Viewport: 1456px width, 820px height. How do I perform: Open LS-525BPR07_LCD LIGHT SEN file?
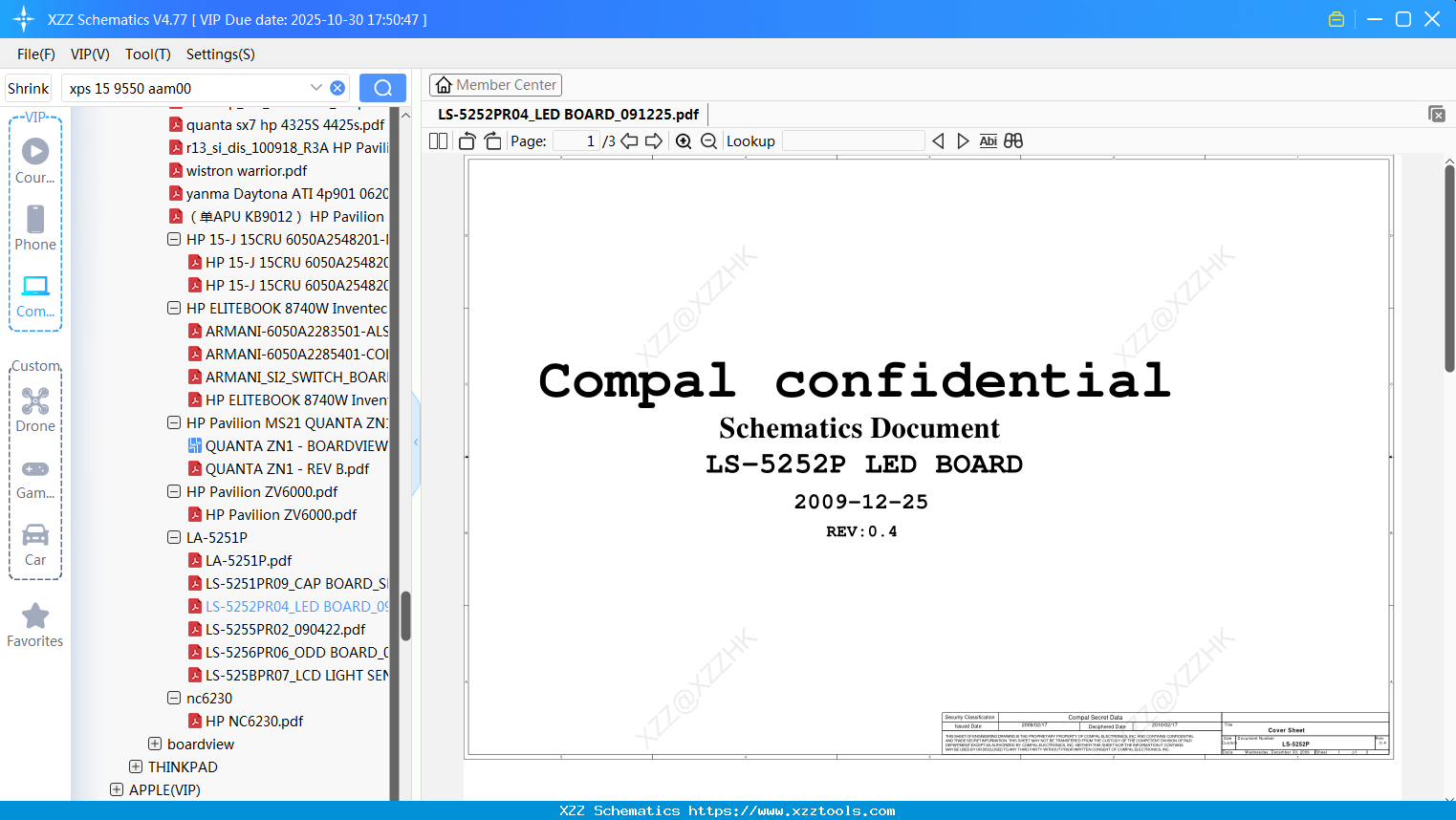tap(296, 675)
